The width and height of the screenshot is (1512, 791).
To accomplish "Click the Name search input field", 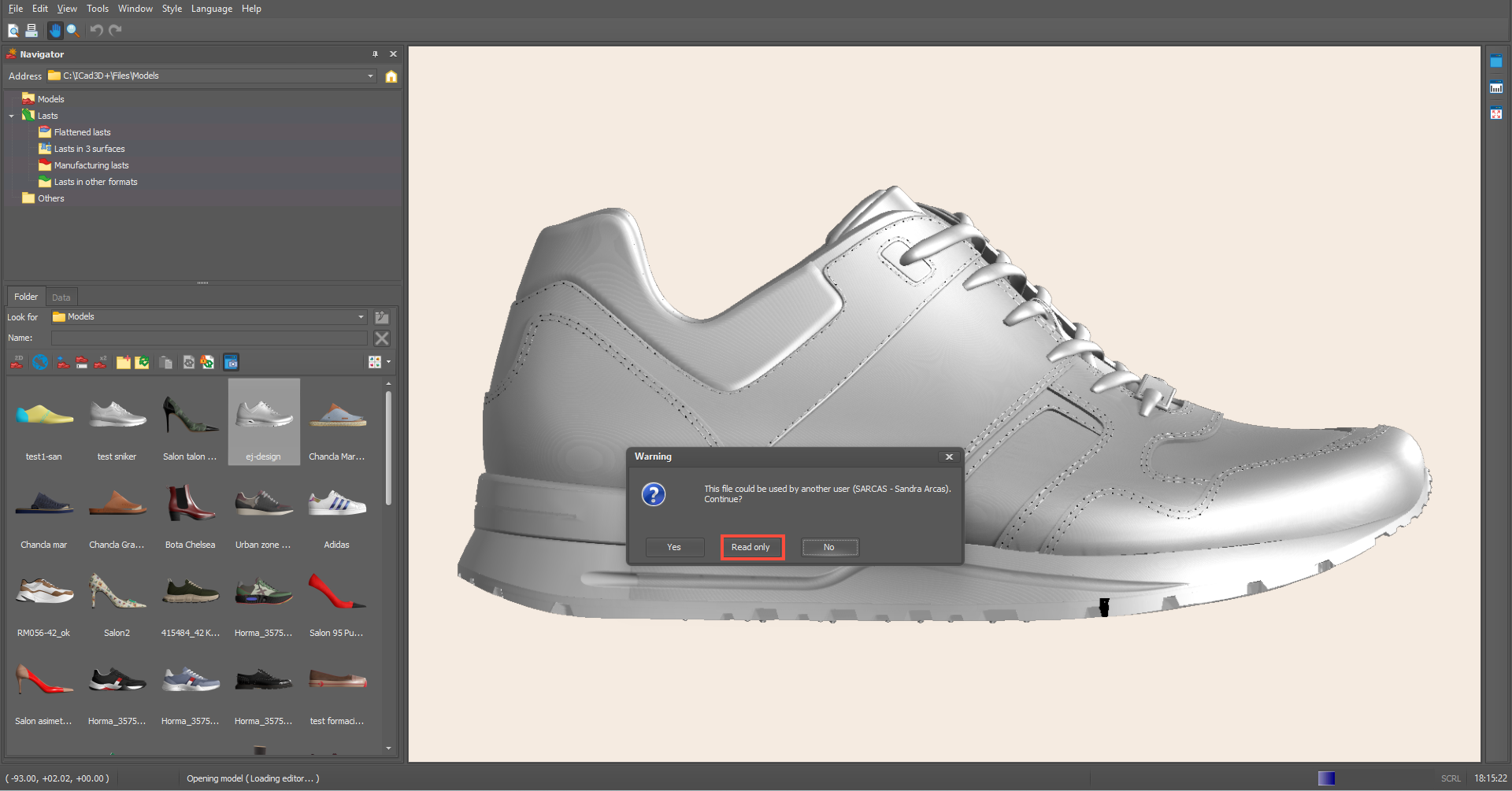I will [x=209, y=338].
